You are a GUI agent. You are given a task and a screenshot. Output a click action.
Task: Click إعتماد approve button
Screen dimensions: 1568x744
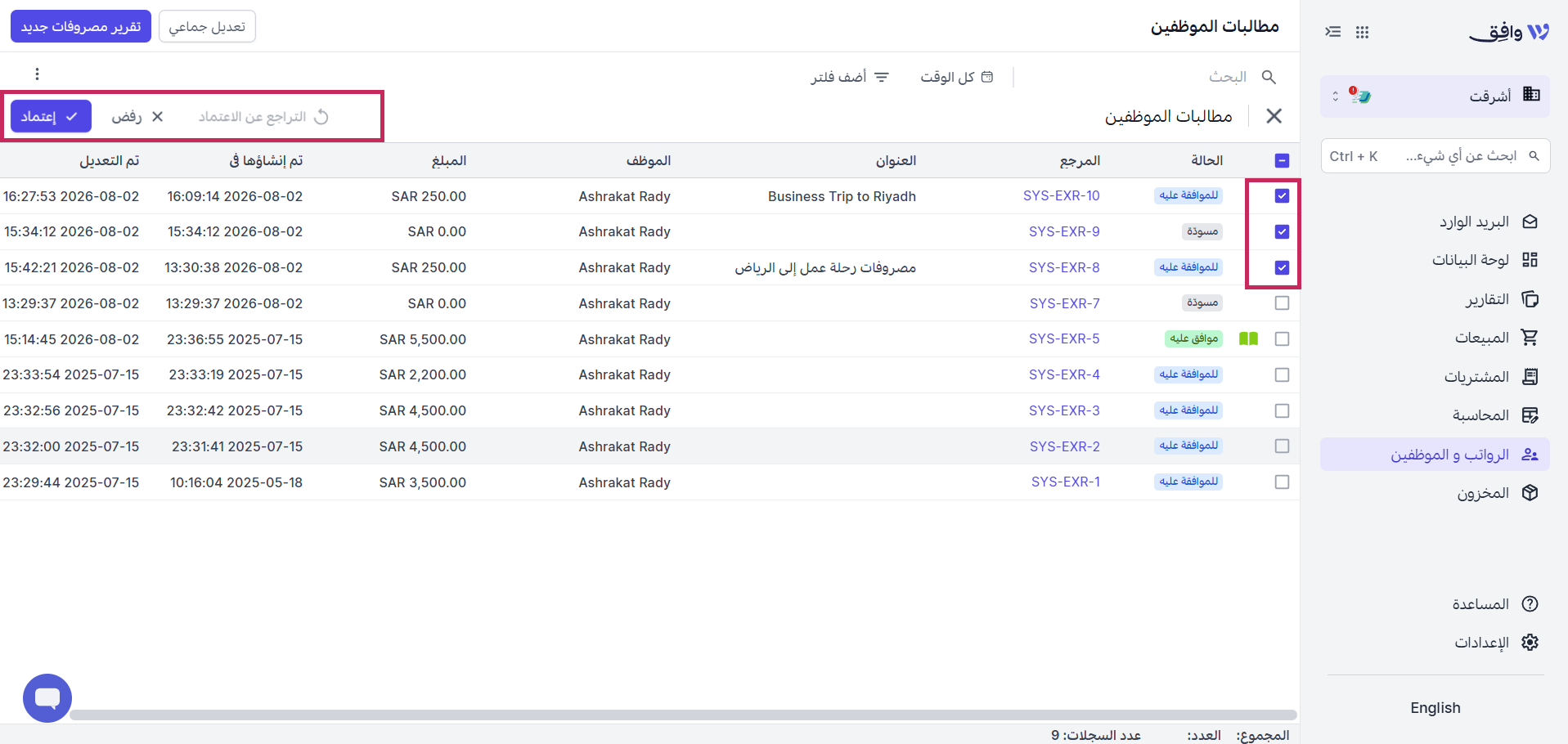[x=51, y=117]
